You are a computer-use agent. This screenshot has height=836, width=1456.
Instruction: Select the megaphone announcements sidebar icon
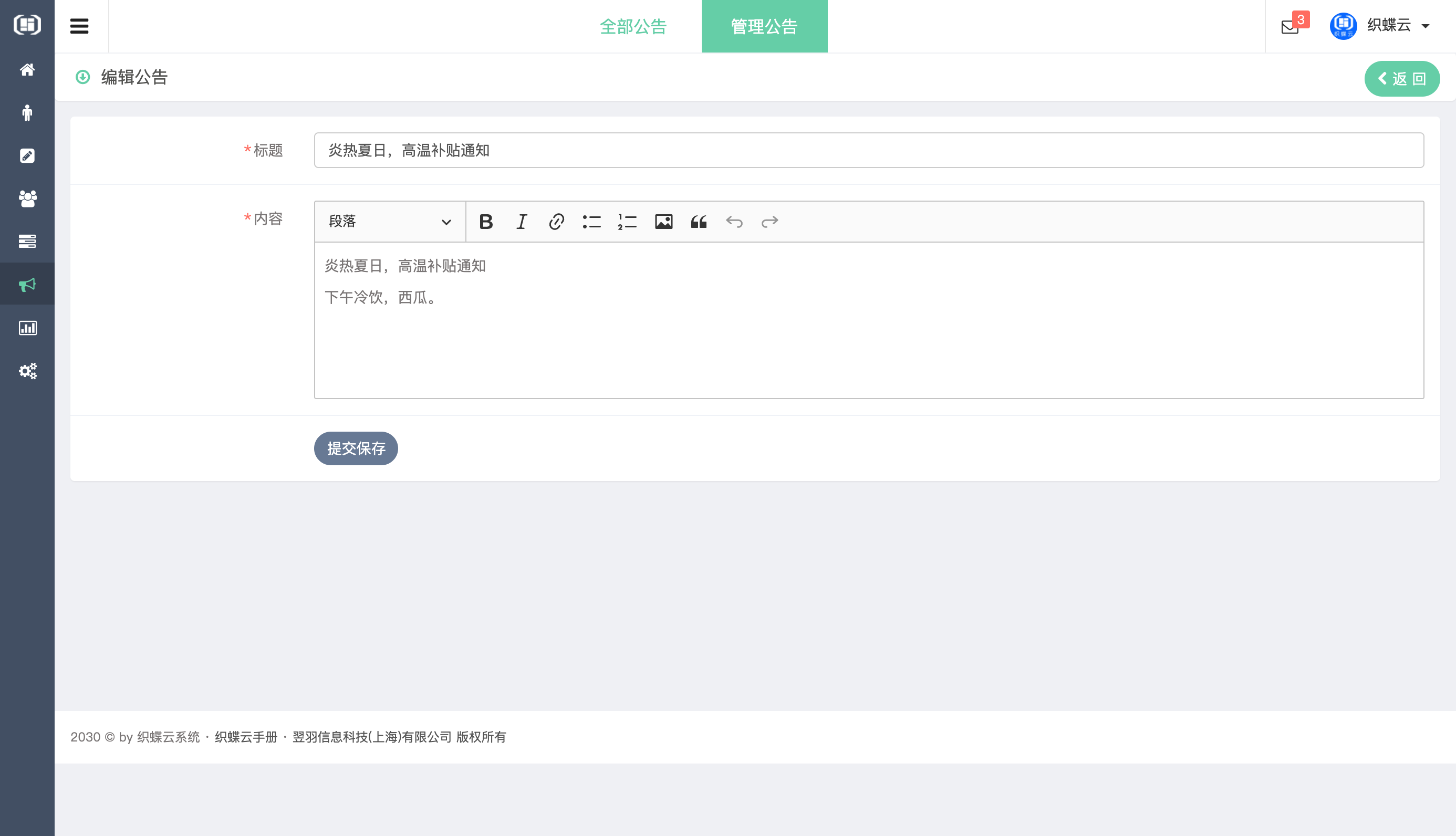tap(27, 284)
